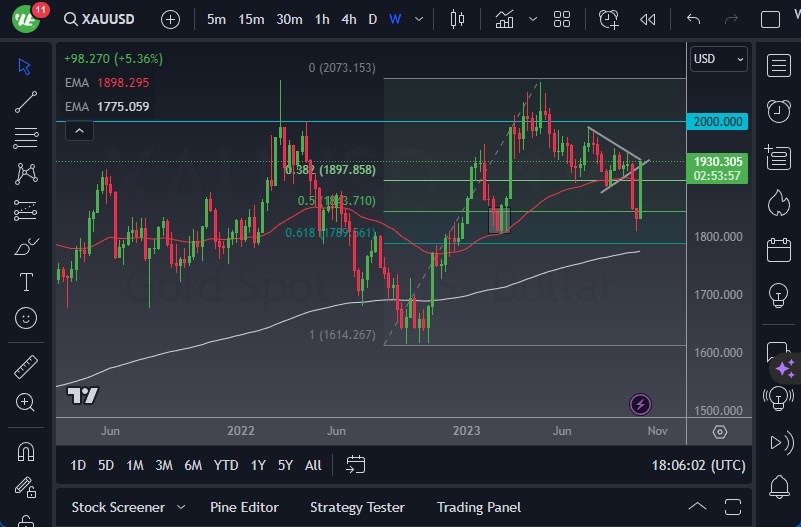Pick the ruler measure tool
This screenshot has height=527, width=801.
tap(27, 367)
